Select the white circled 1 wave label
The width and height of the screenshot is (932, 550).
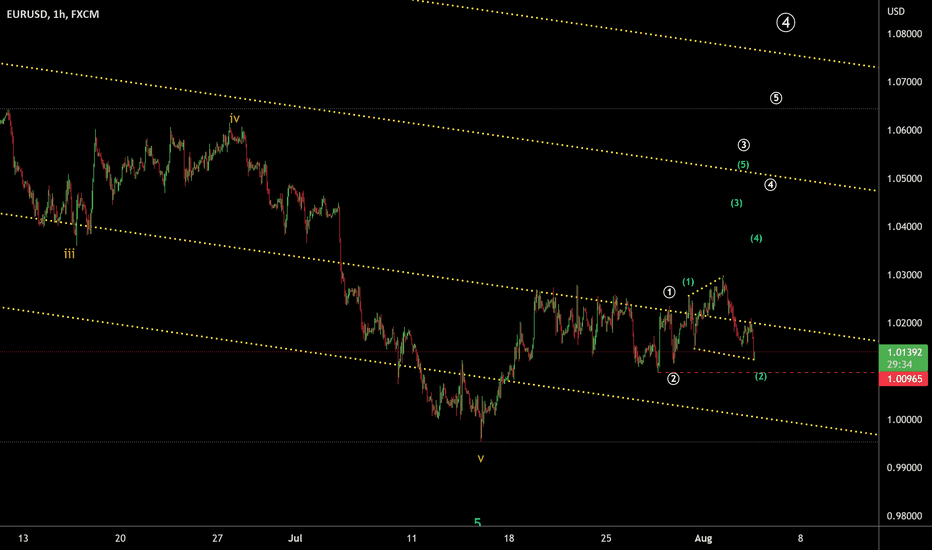(x=669, y=292)
